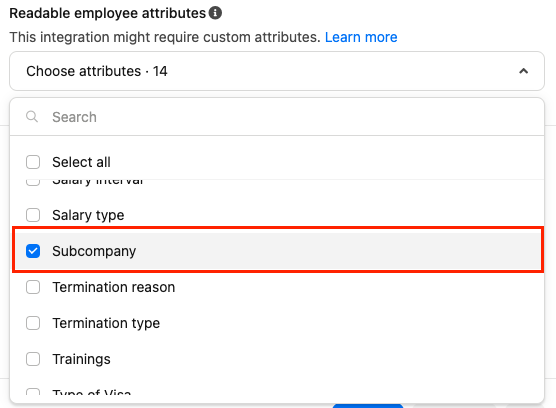
Task: Check the Select all checkbox
Action: coord(33,162)
